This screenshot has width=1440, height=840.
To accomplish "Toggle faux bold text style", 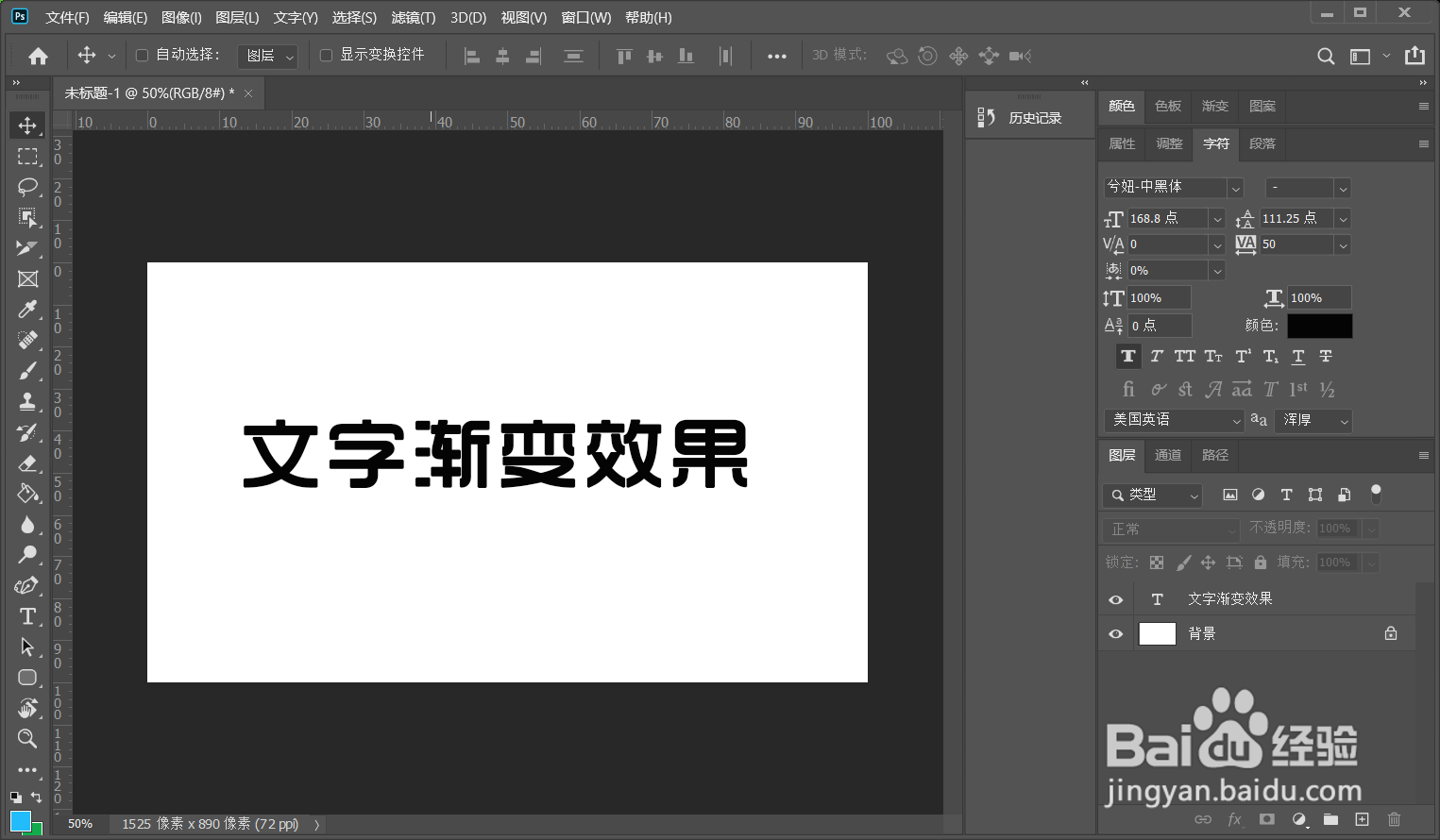I will (1128, 356).
